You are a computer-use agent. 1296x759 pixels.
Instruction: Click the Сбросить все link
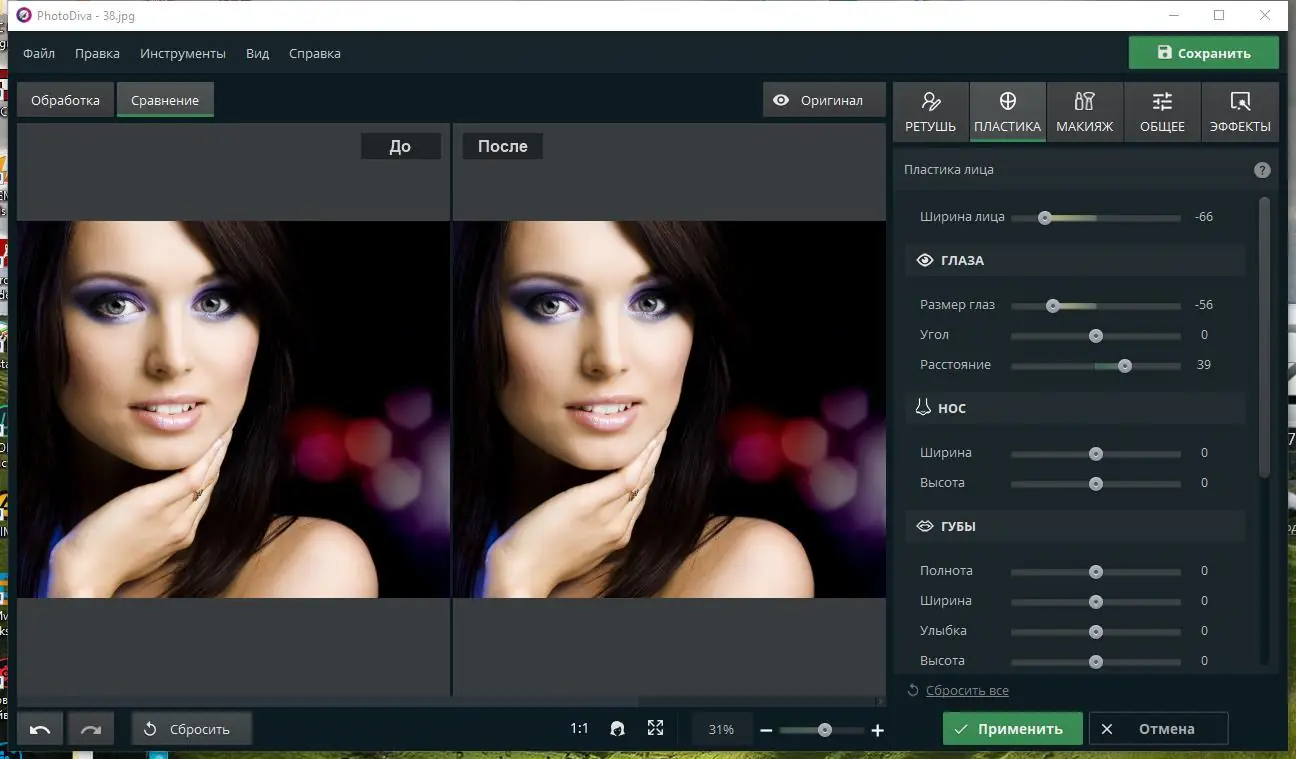point(966,690)
